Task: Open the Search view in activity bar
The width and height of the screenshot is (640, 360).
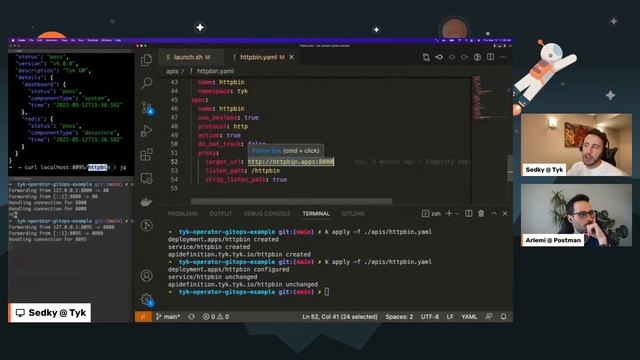Action: pyautogui.click(x=147, y=83)
